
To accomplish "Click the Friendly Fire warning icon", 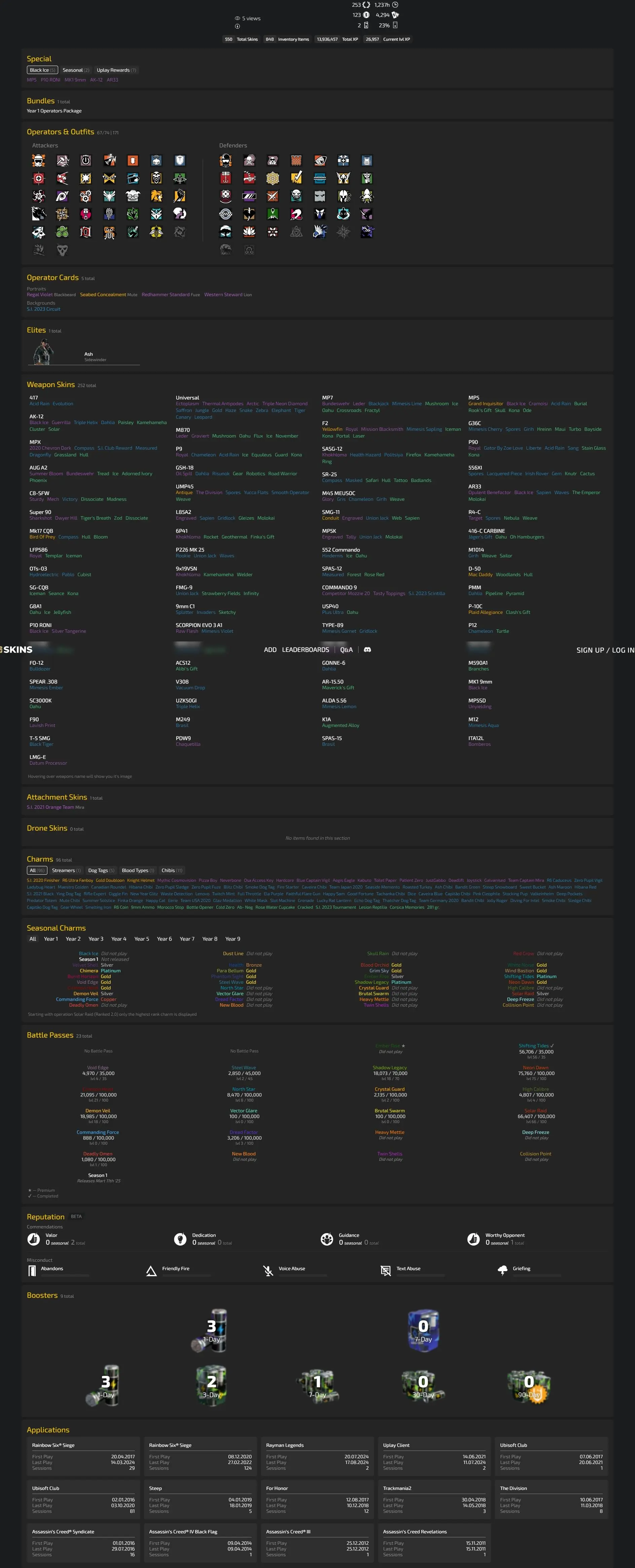I will pyautogui.click(x=151, y=1270).
